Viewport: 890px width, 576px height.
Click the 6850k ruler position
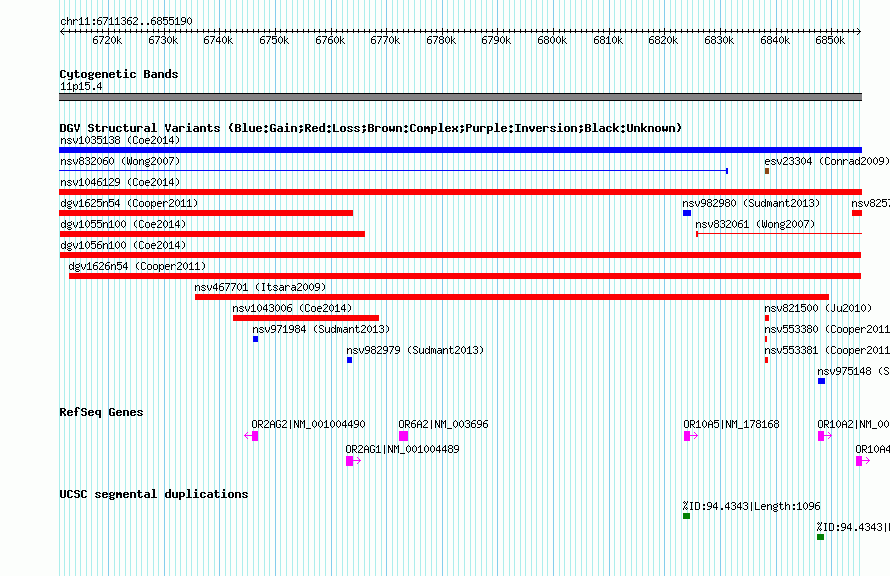830,40
